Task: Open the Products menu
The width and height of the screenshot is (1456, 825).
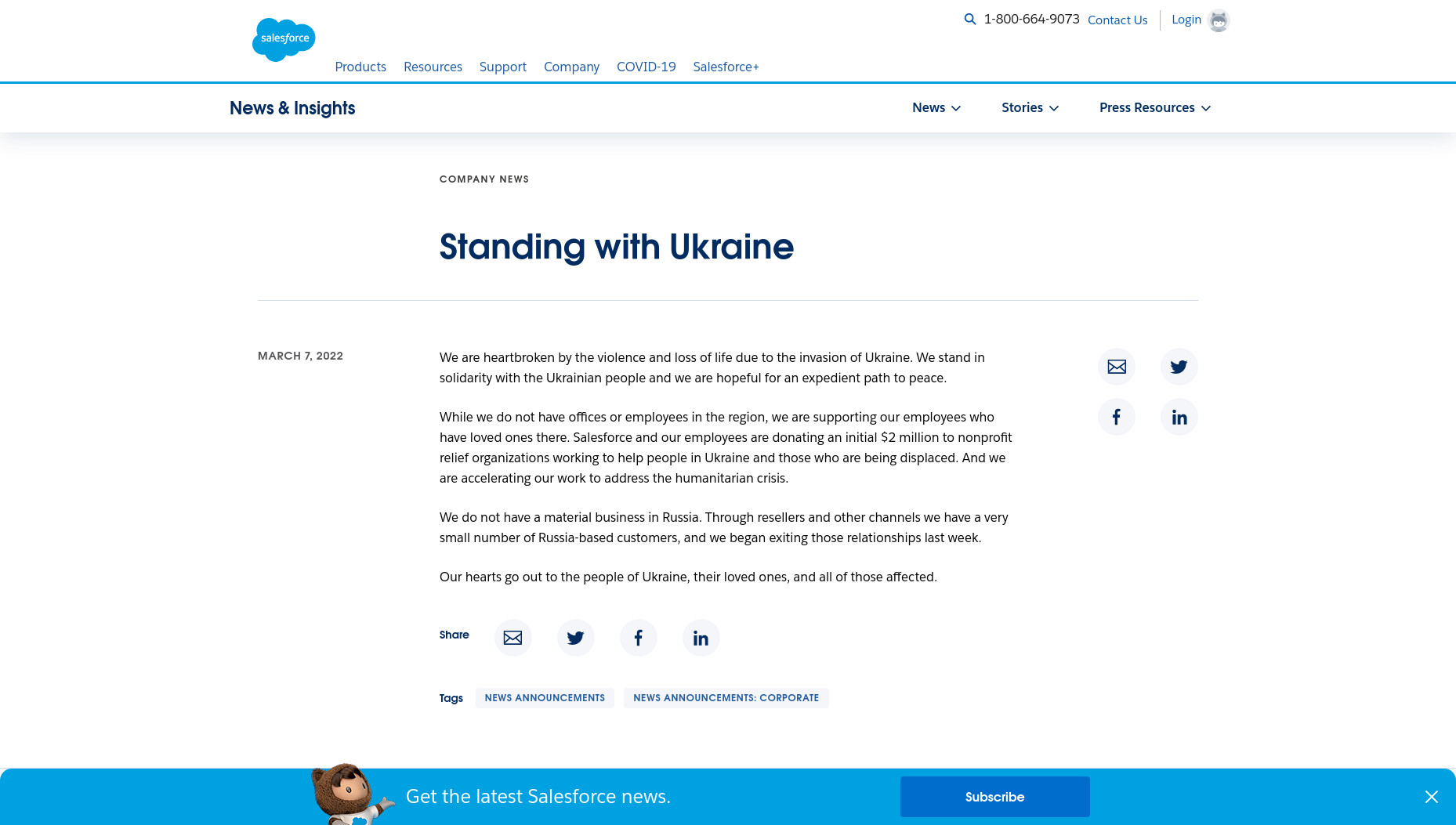Action: tap(360, 67)
